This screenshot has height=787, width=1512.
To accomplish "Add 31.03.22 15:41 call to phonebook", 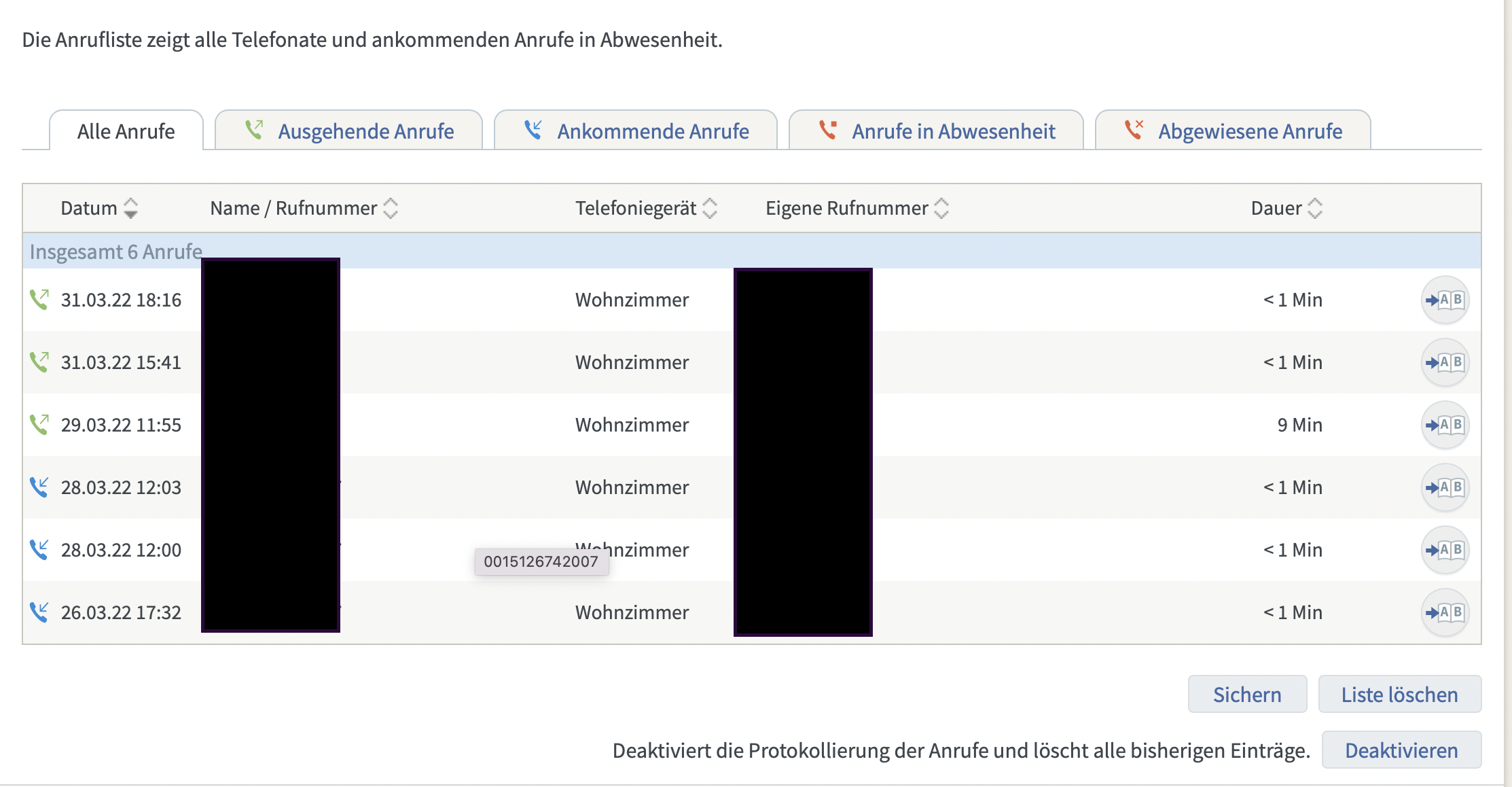I will pyautogui.click(x=1445, y=362).
